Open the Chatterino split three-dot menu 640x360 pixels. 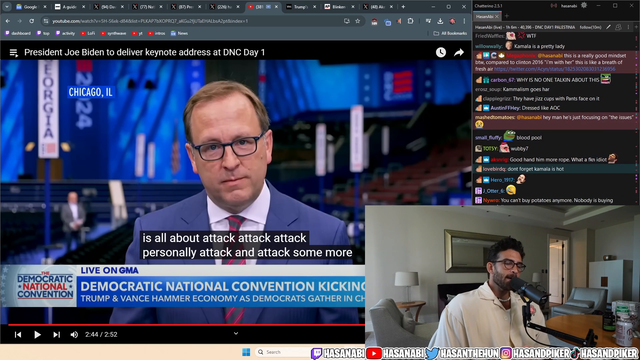coord(628,27)
